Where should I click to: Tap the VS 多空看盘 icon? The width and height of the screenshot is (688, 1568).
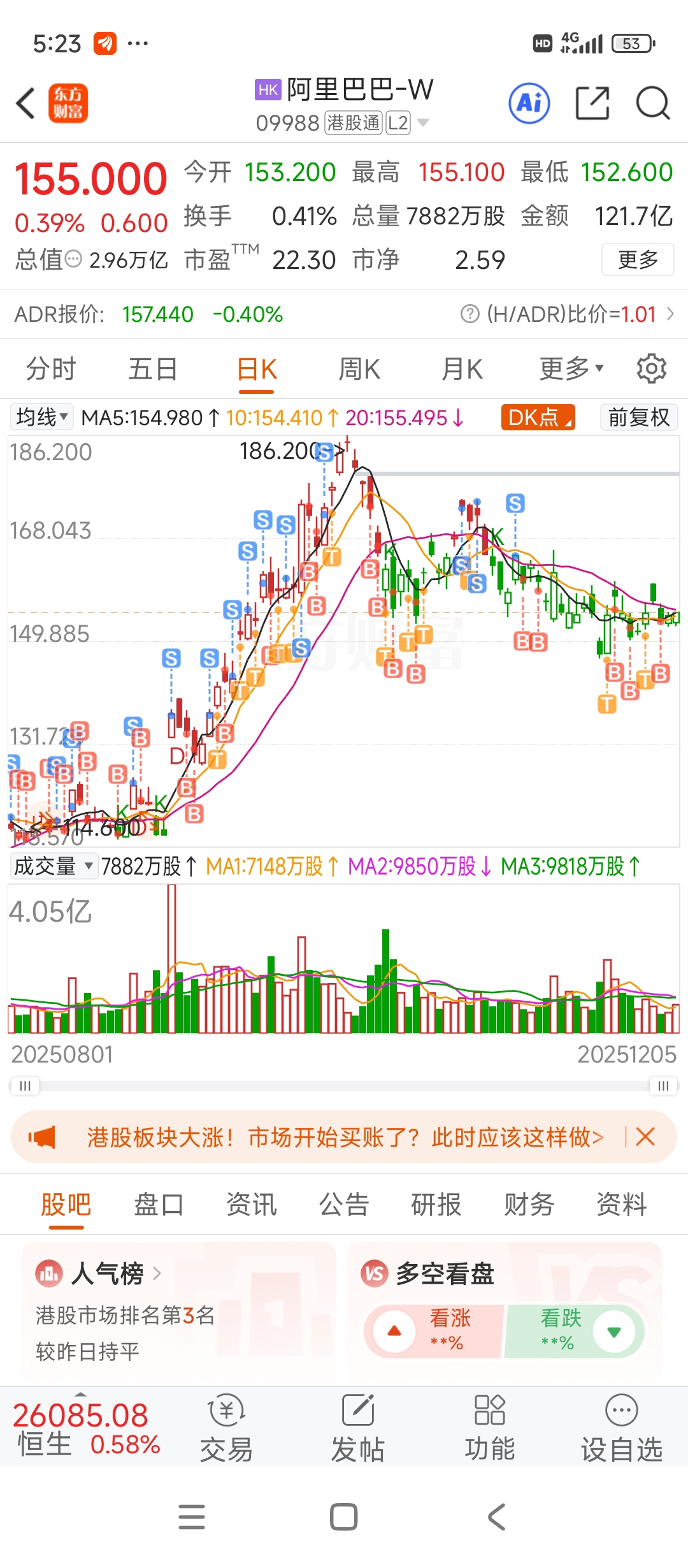(375, 1274)
